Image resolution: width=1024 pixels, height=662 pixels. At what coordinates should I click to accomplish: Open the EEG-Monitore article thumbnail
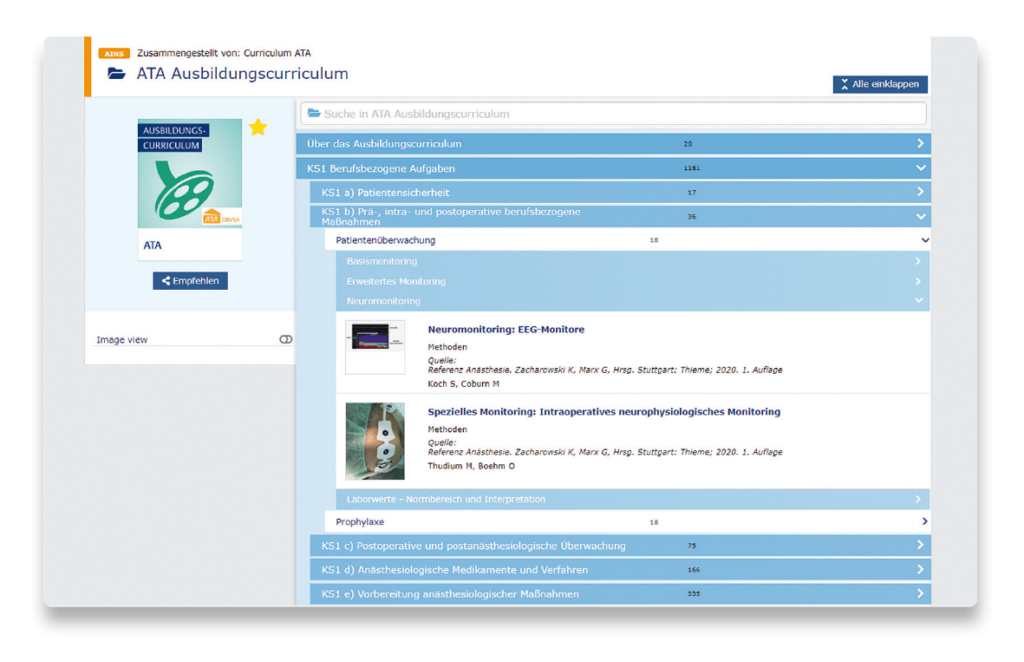(375, 347)
